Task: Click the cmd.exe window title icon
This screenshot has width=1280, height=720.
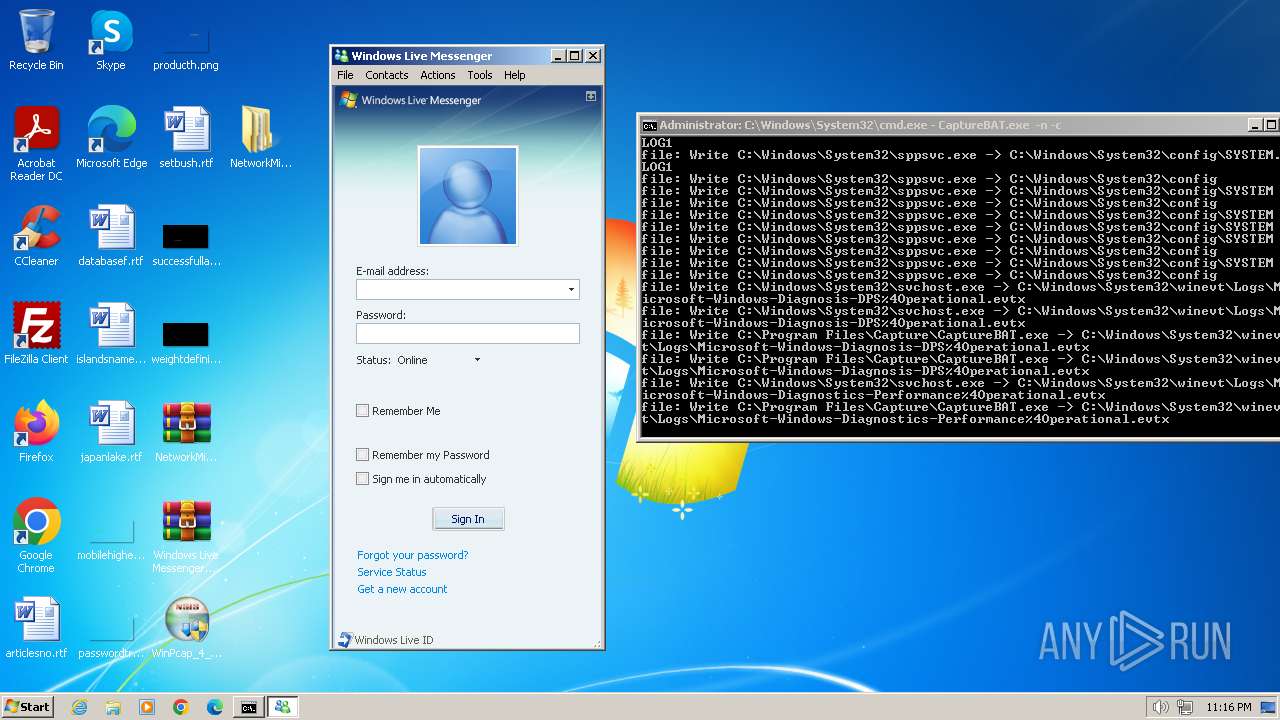Action: pos(649,125)
